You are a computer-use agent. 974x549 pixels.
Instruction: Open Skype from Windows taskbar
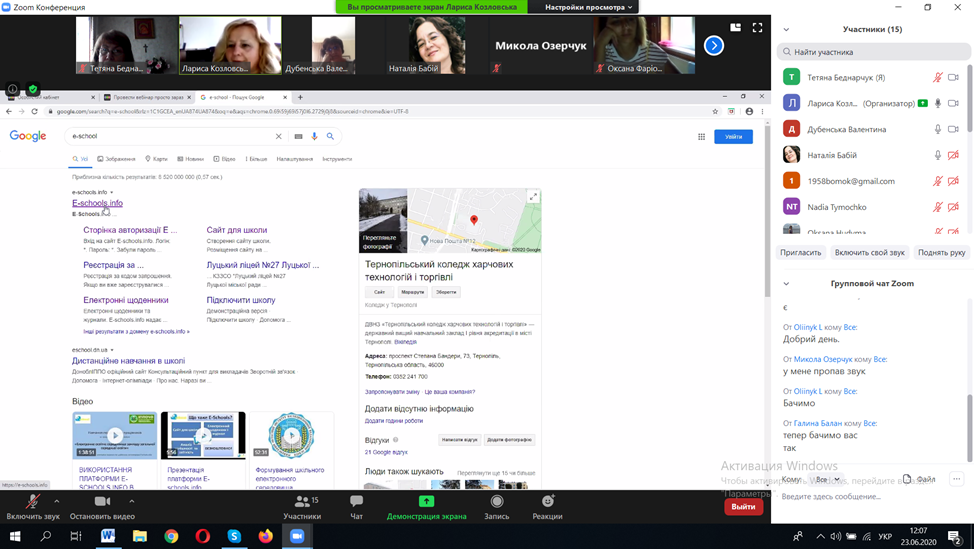coord(234,536)
